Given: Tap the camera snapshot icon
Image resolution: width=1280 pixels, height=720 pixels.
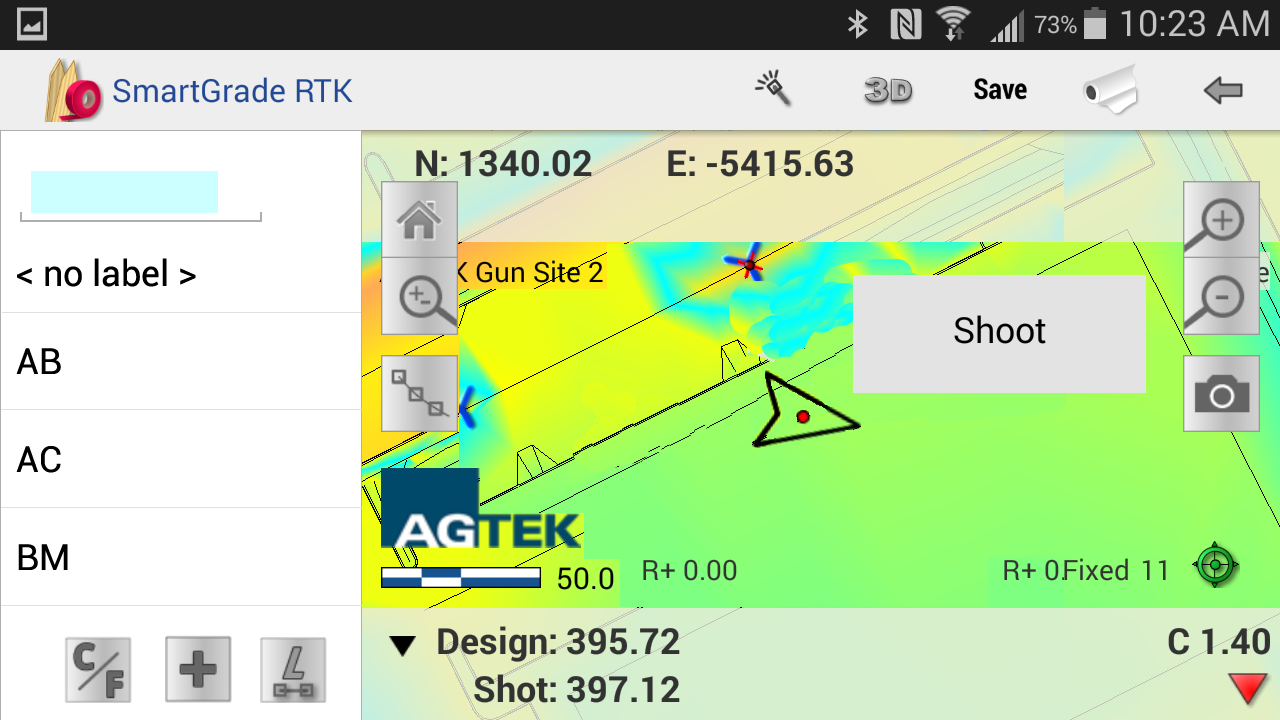Looking at the screenshot, I should 1221,395.
